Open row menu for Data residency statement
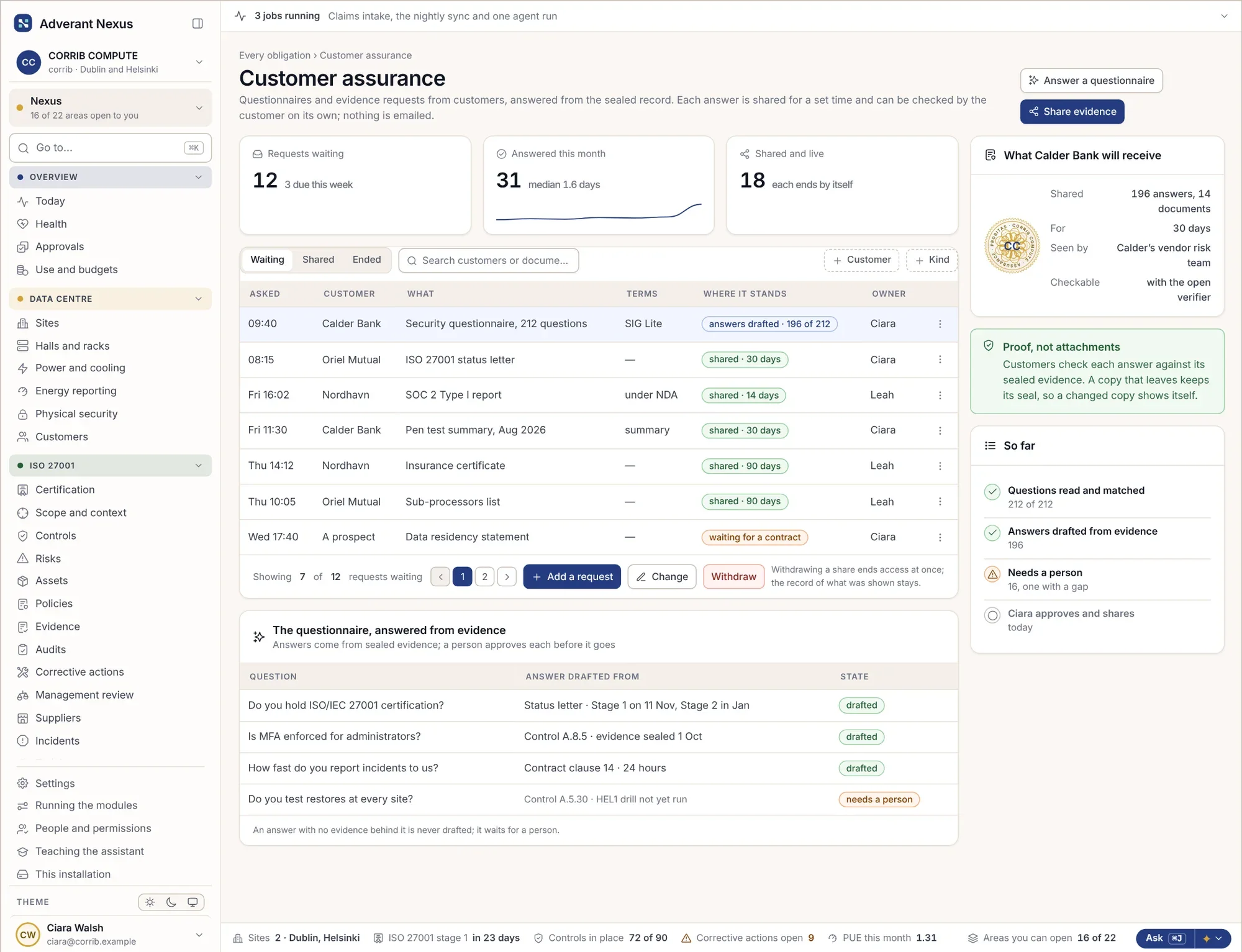This screenshot has width=1242, height=952. click(940, 538)
